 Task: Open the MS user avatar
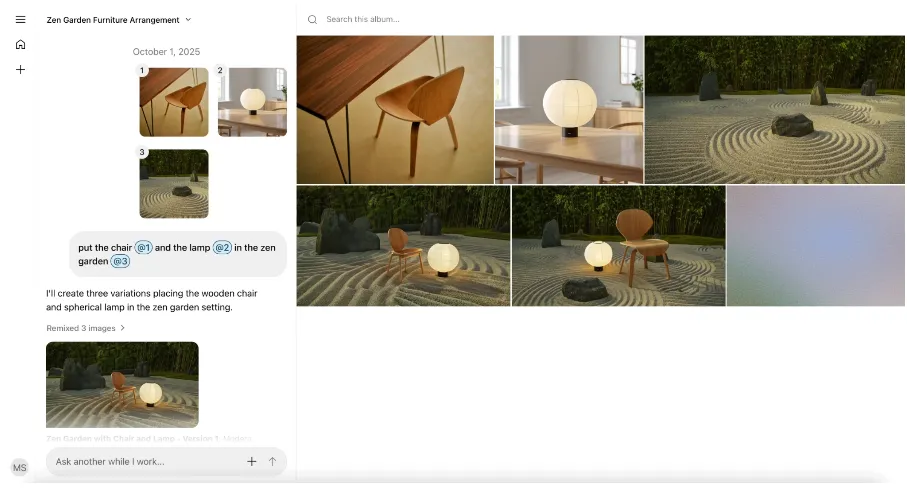(x=19, y=468)
